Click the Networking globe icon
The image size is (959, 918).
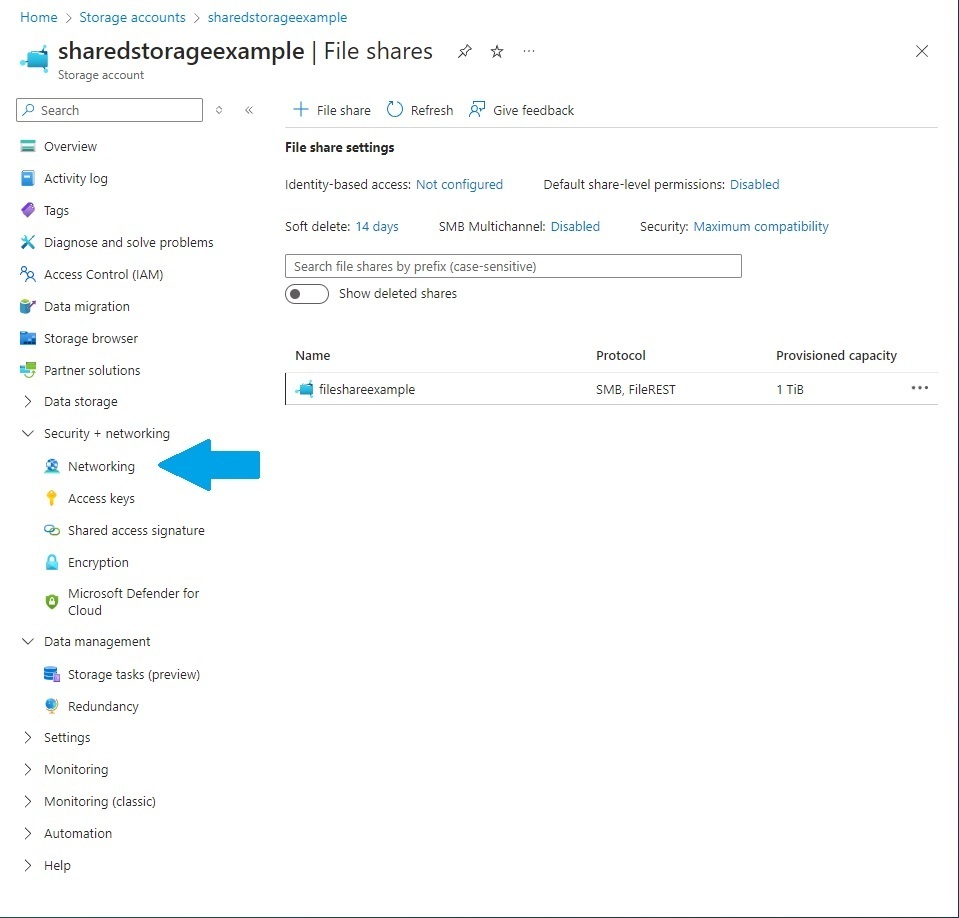(52, 466)
